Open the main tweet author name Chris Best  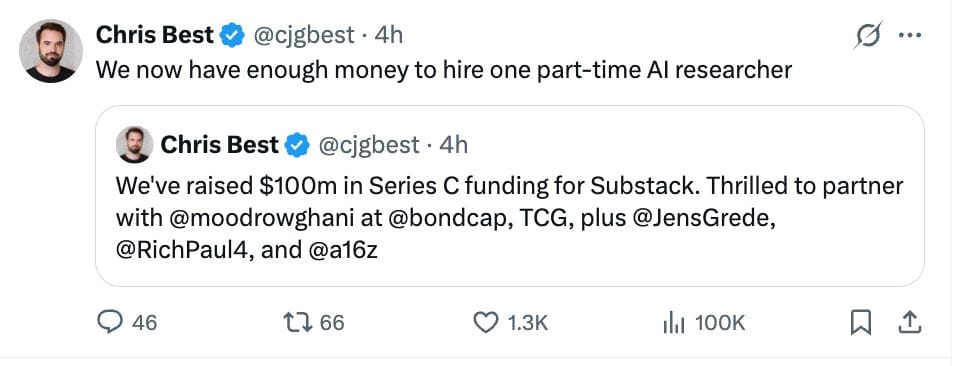tap(155, 35)
